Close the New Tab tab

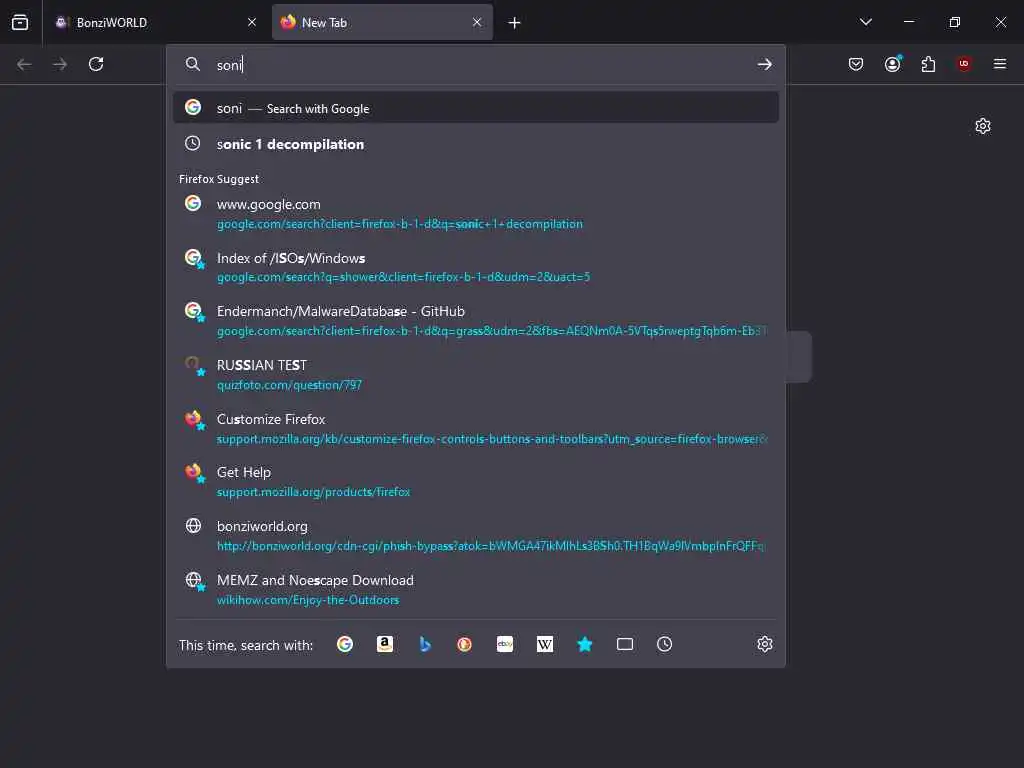(477, 22)
